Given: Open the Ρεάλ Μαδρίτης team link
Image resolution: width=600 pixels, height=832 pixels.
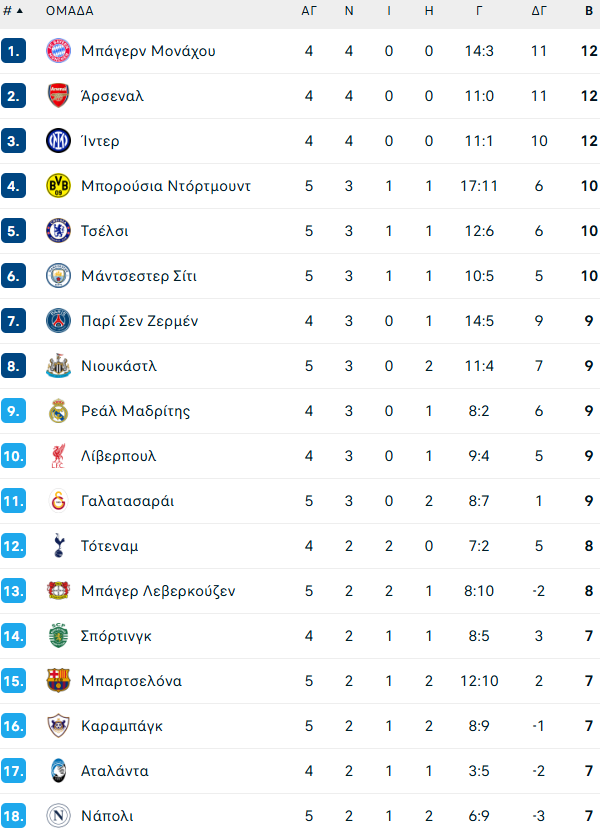Looking at the screenshot, I should [x=135, y=411].
